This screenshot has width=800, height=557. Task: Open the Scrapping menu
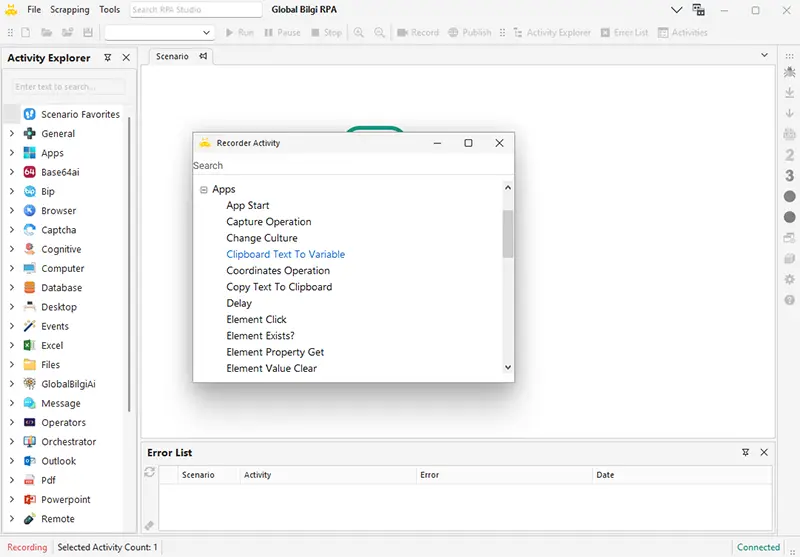click(x=69, y=10)
